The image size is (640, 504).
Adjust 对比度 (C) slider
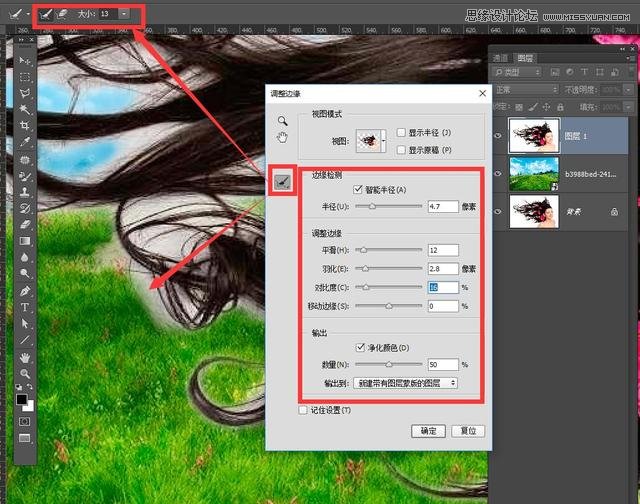[x=366, y=287]
